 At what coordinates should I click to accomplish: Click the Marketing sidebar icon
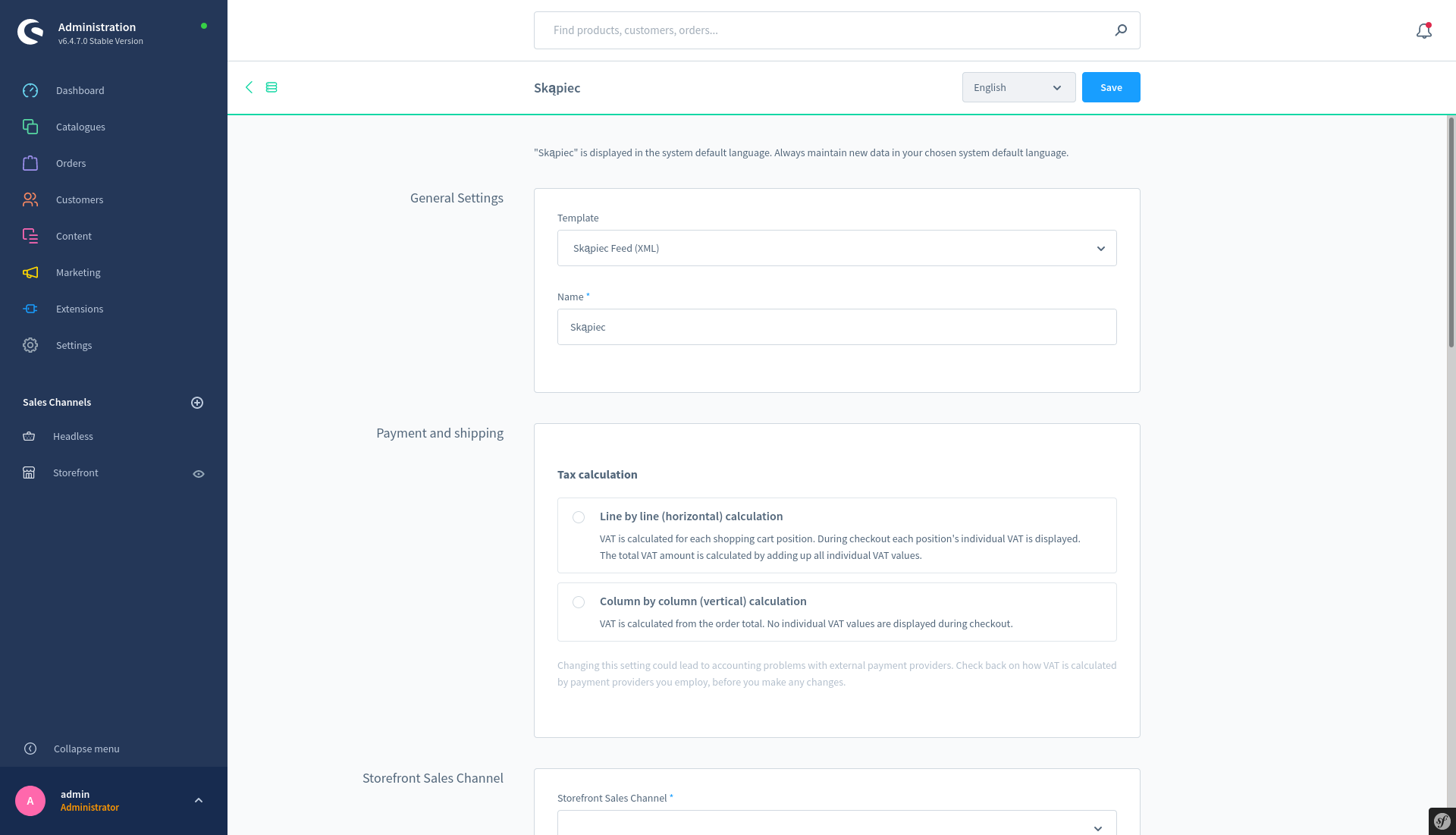pyautogui.click(x=31, y=272)
